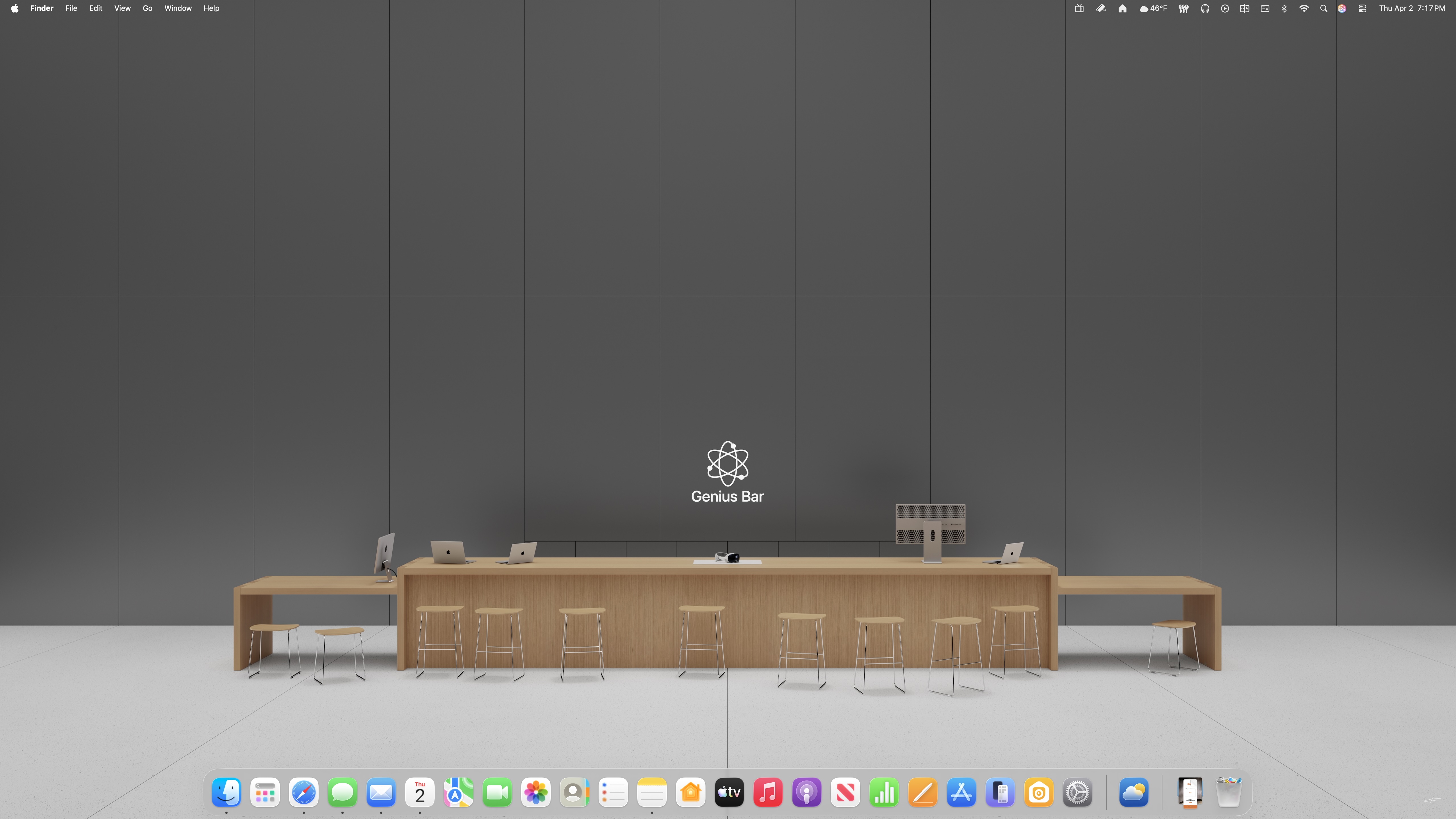Open Reminders from the Dock
This screenshot has width=1456, height=819.
(x=613, y=793)
